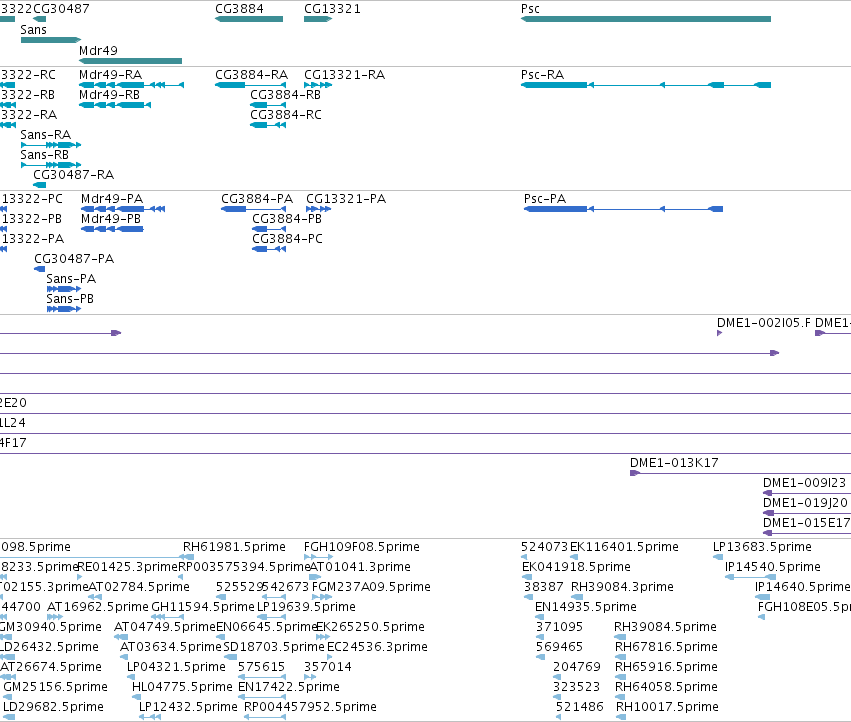Click the RH67816.5prime EST label
This screenshot has width=851, height=722.
666,647
